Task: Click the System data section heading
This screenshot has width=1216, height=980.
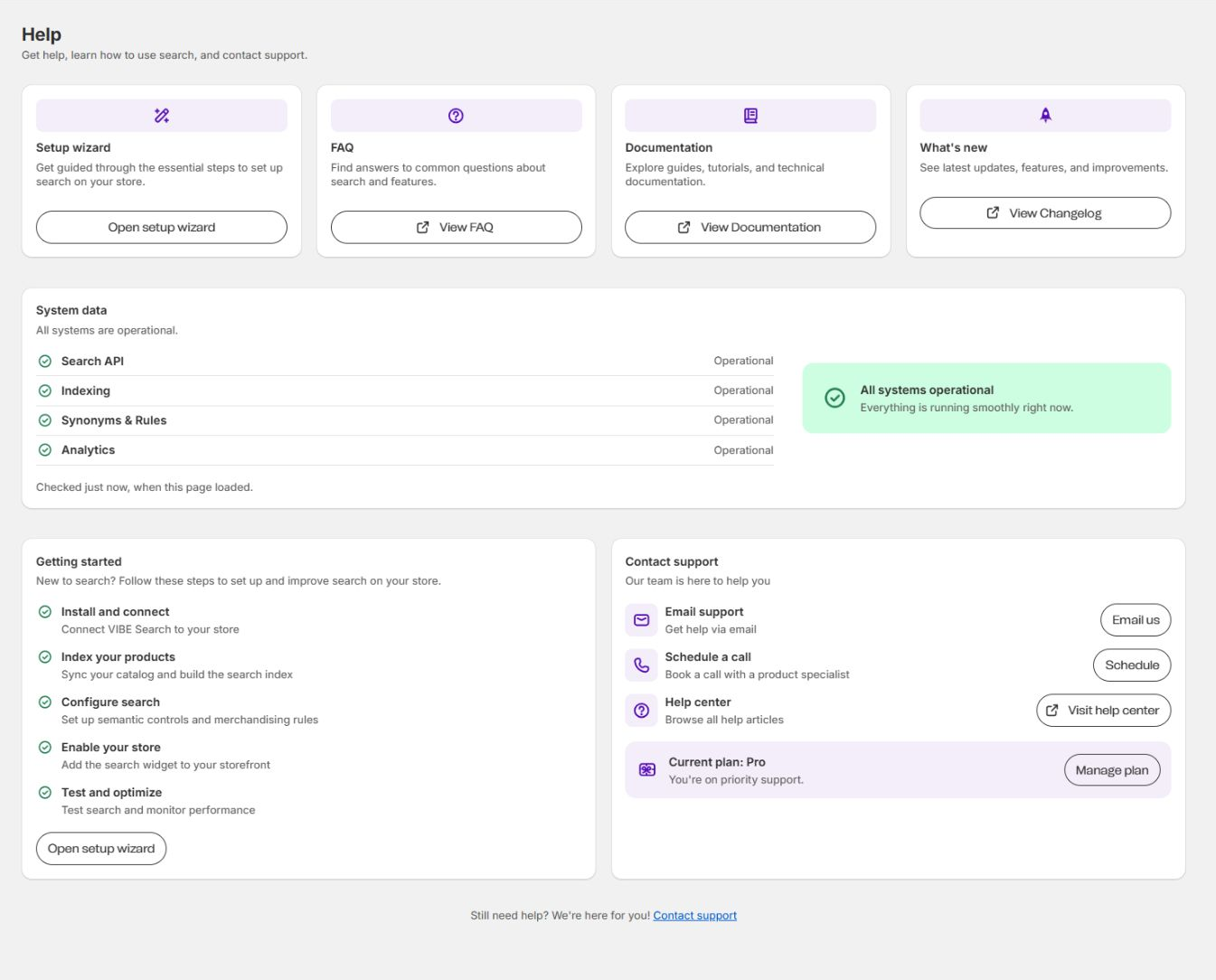Action: (x=71, y=310)
